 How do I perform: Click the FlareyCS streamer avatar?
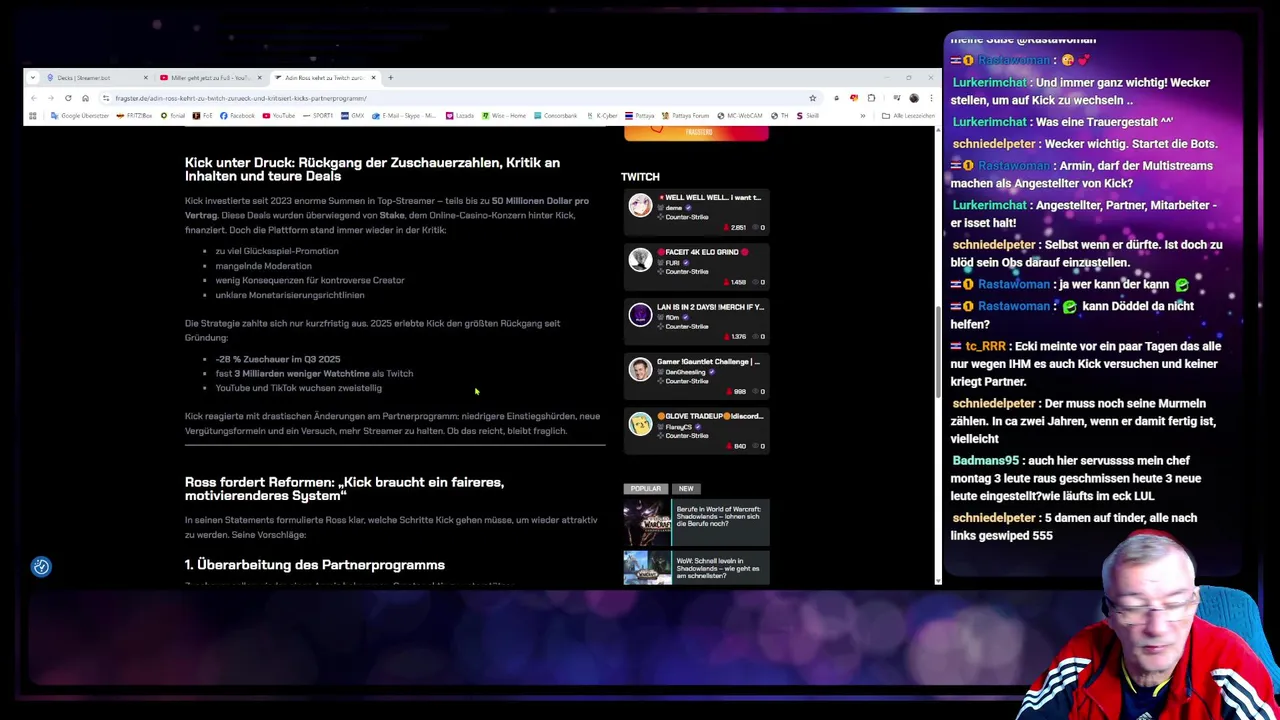click(x=640, y=424)
